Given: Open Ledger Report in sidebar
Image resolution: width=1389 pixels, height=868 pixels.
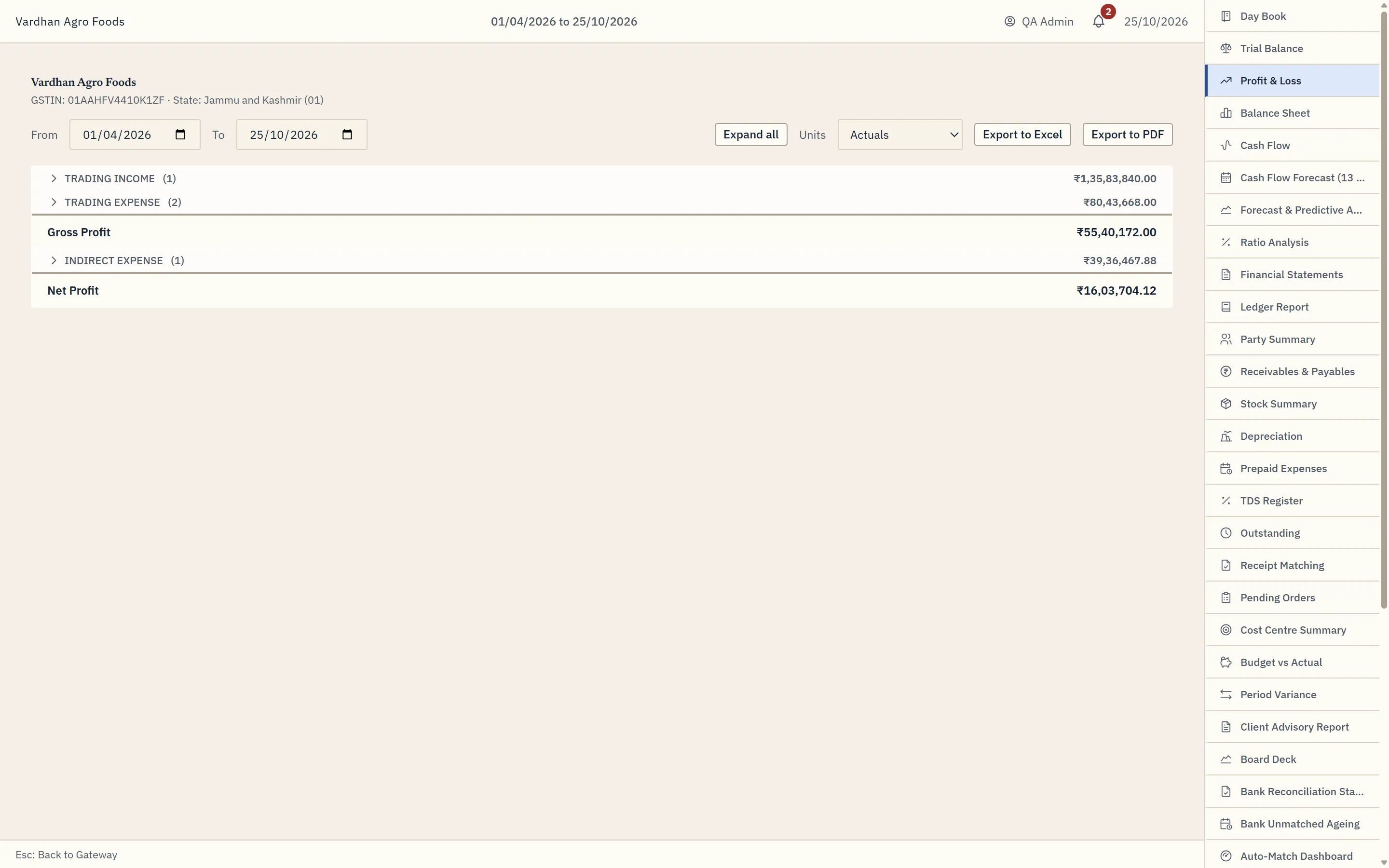Looking at the screenshot, I should point(1292,307).
